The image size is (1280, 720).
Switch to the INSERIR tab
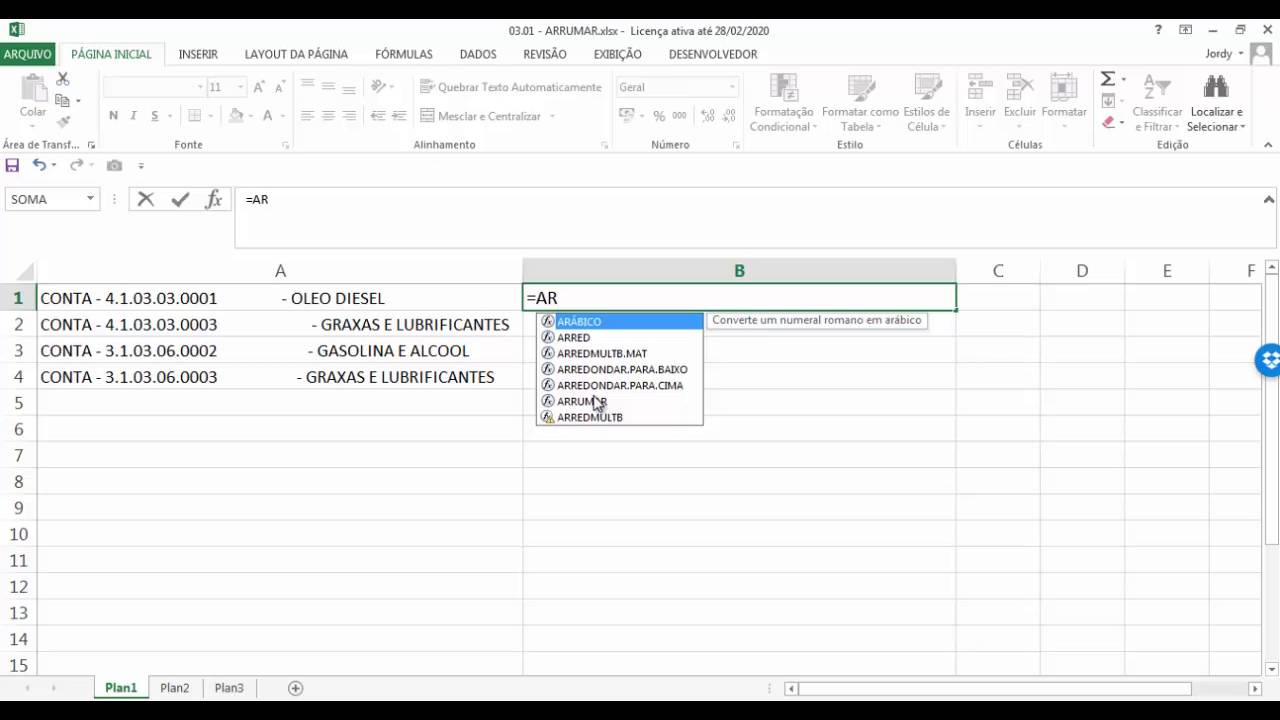click(x=198, y=54)
